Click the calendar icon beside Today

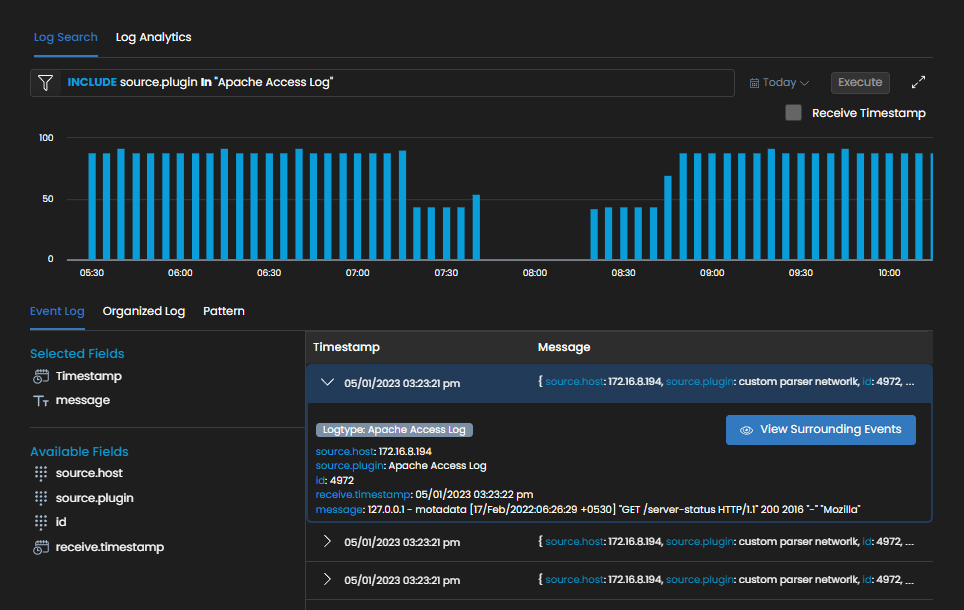coord(755,83)
